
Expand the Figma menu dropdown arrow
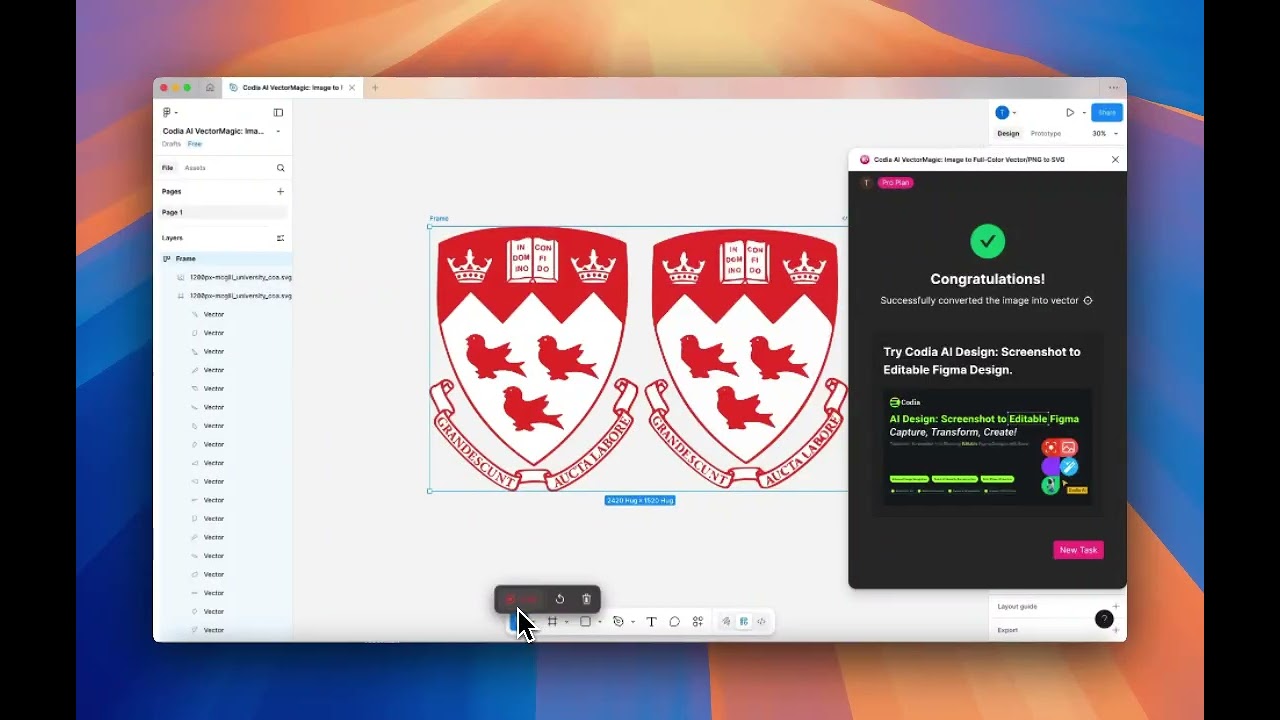177,113
